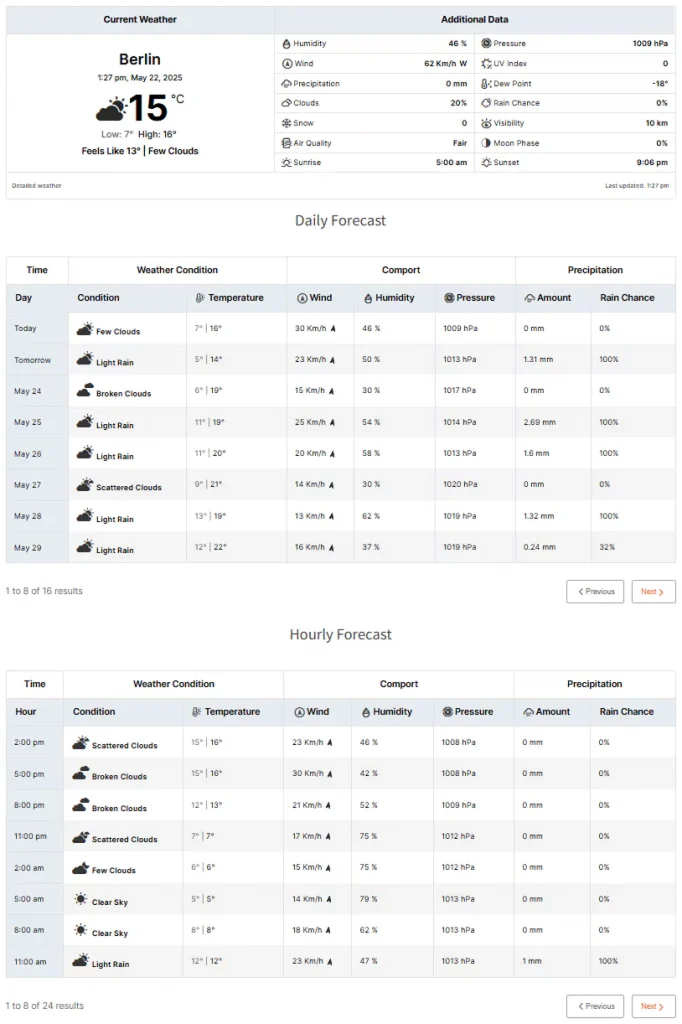Click the Condition header in Hourly Forecast table
The width and height of the screenshot is (682, 1024).
[x=94, y=712]
